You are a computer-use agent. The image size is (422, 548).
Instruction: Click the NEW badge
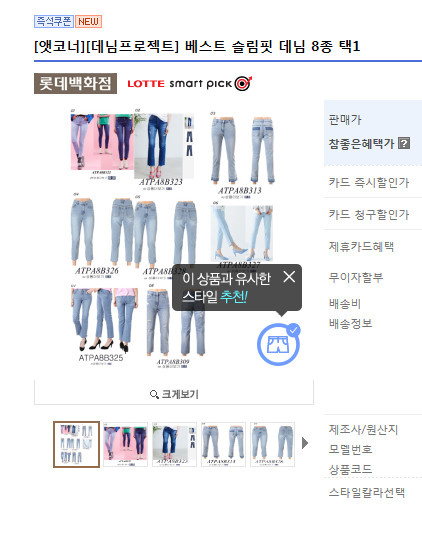pyautogui.click(x=88, y=21)
